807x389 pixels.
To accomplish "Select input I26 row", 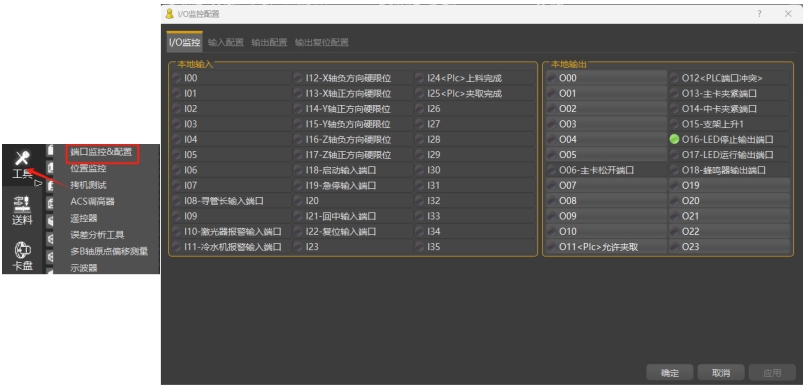I will pyautogui.click(x=475, y=109).
